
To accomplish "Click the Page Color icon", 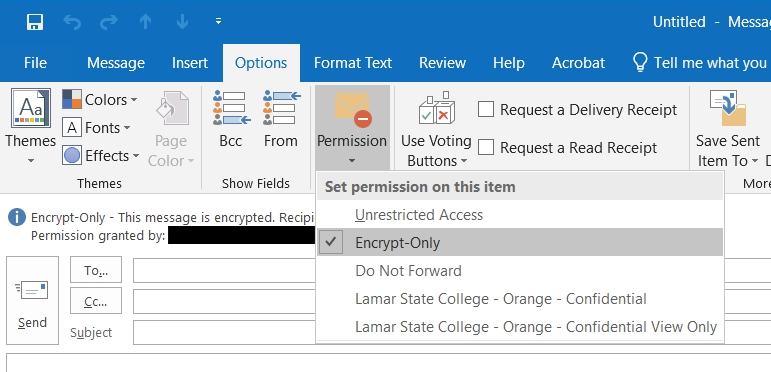I will coord(173,108).
